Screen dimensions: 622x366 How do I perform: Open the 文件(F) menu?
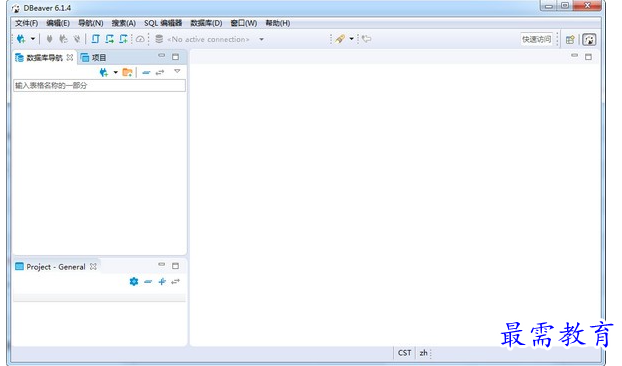click(27, 23)
